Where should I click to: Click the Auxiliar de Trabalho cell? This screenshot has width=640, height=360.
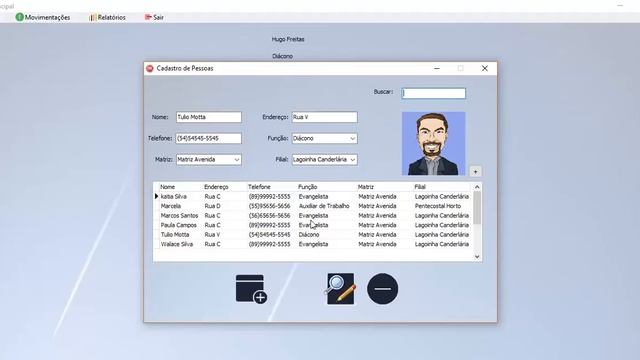(x=324, y=206)
